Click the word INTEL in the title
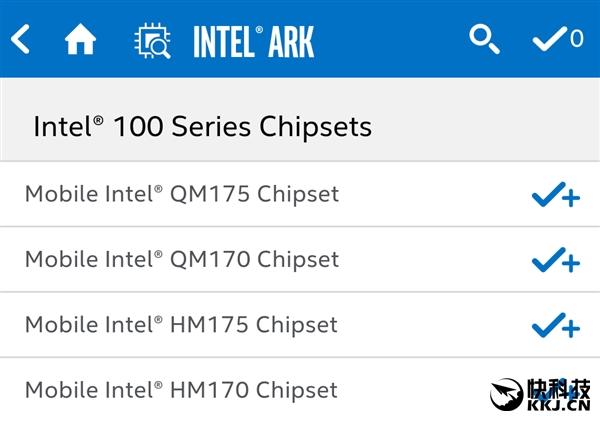The width and height of the screenshot is (600, 421). (x=228, y=41)
